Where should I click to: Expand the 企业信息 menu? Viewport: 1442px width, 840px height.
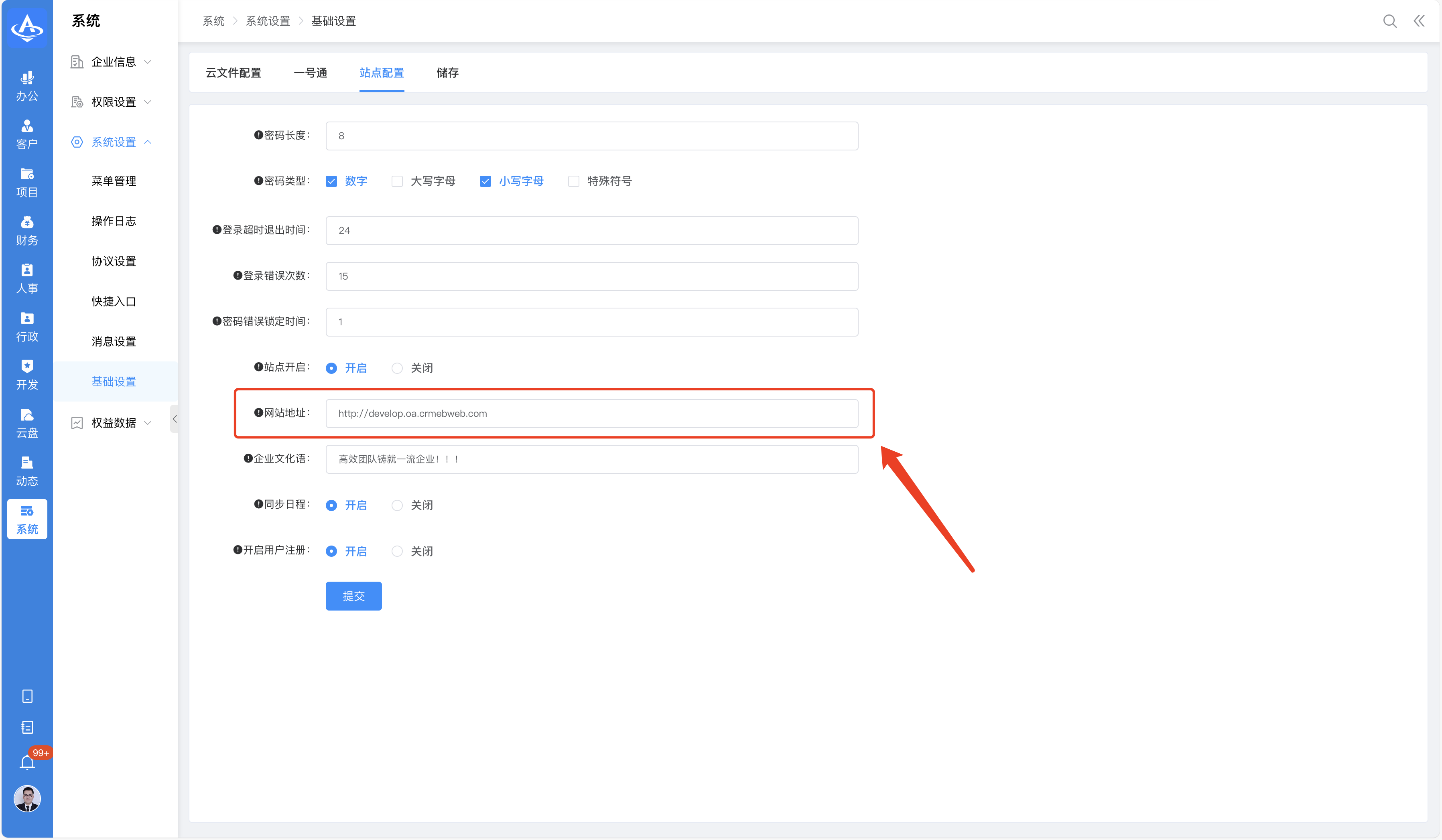[113, 62]
